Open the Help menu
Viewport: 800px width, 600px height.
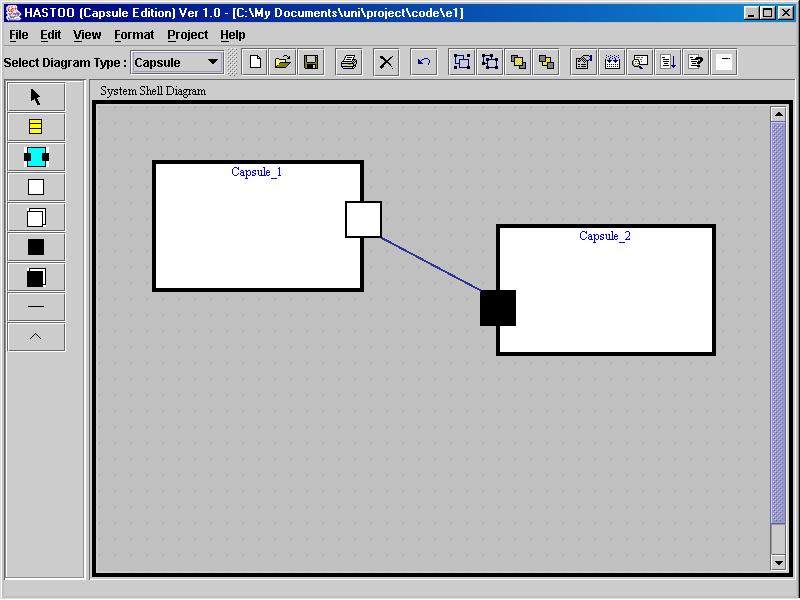(233, 35)
